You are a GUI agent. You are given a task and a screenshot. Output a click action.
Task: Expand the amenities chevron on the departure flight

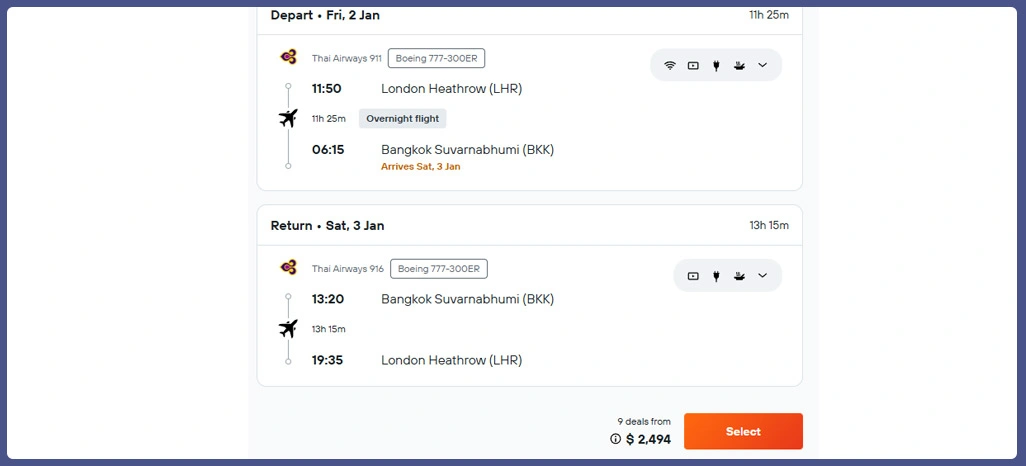click(x=762, y=66)
